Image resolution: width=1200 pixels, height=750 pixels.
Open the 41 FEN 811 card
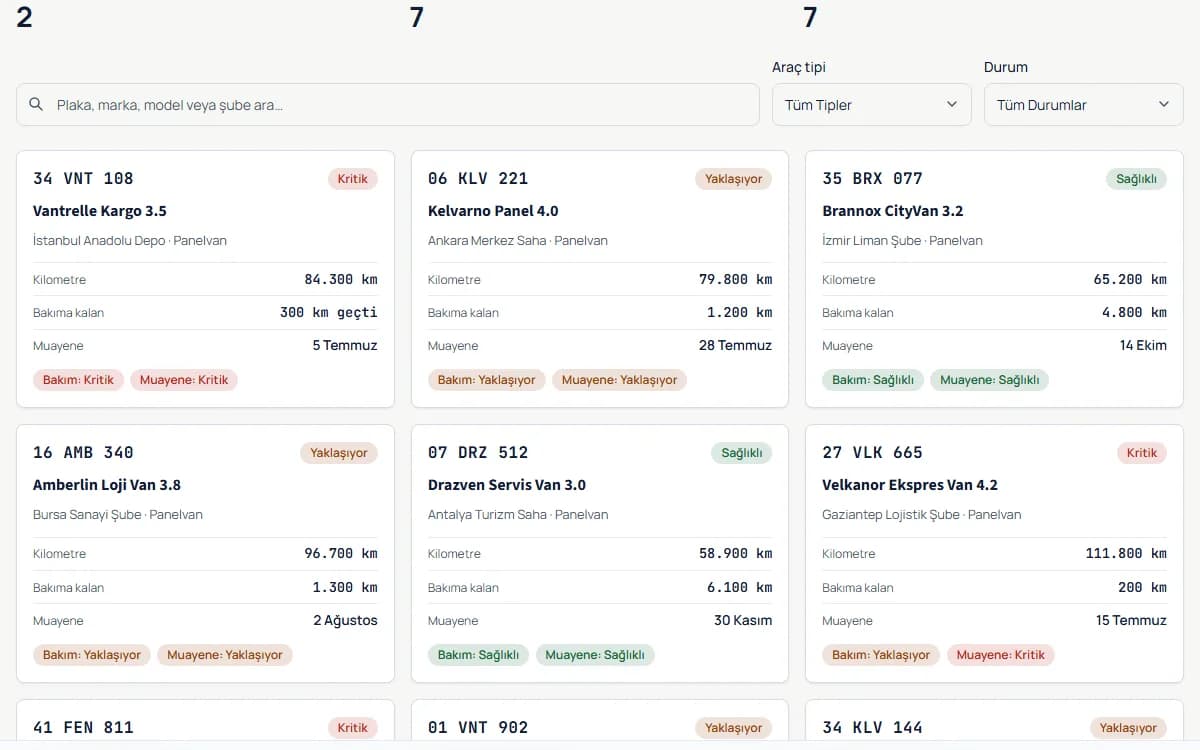pyautogui.click(x=205, y=724)
